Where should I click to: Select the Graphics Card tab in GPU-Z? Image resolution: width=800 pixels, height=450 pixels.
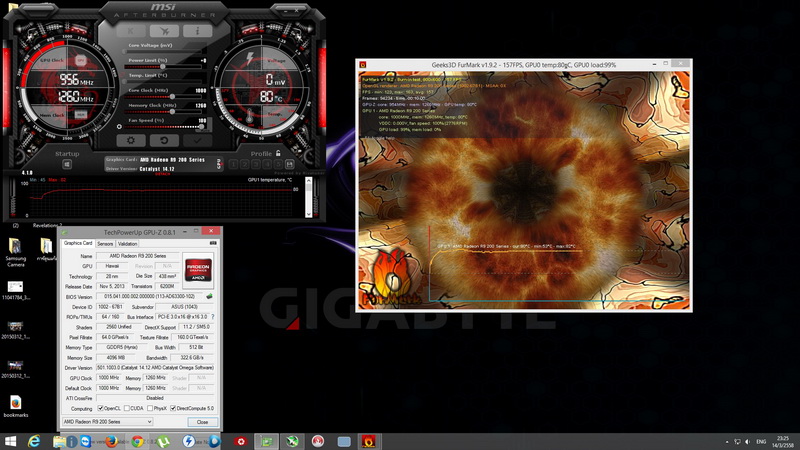78,243
